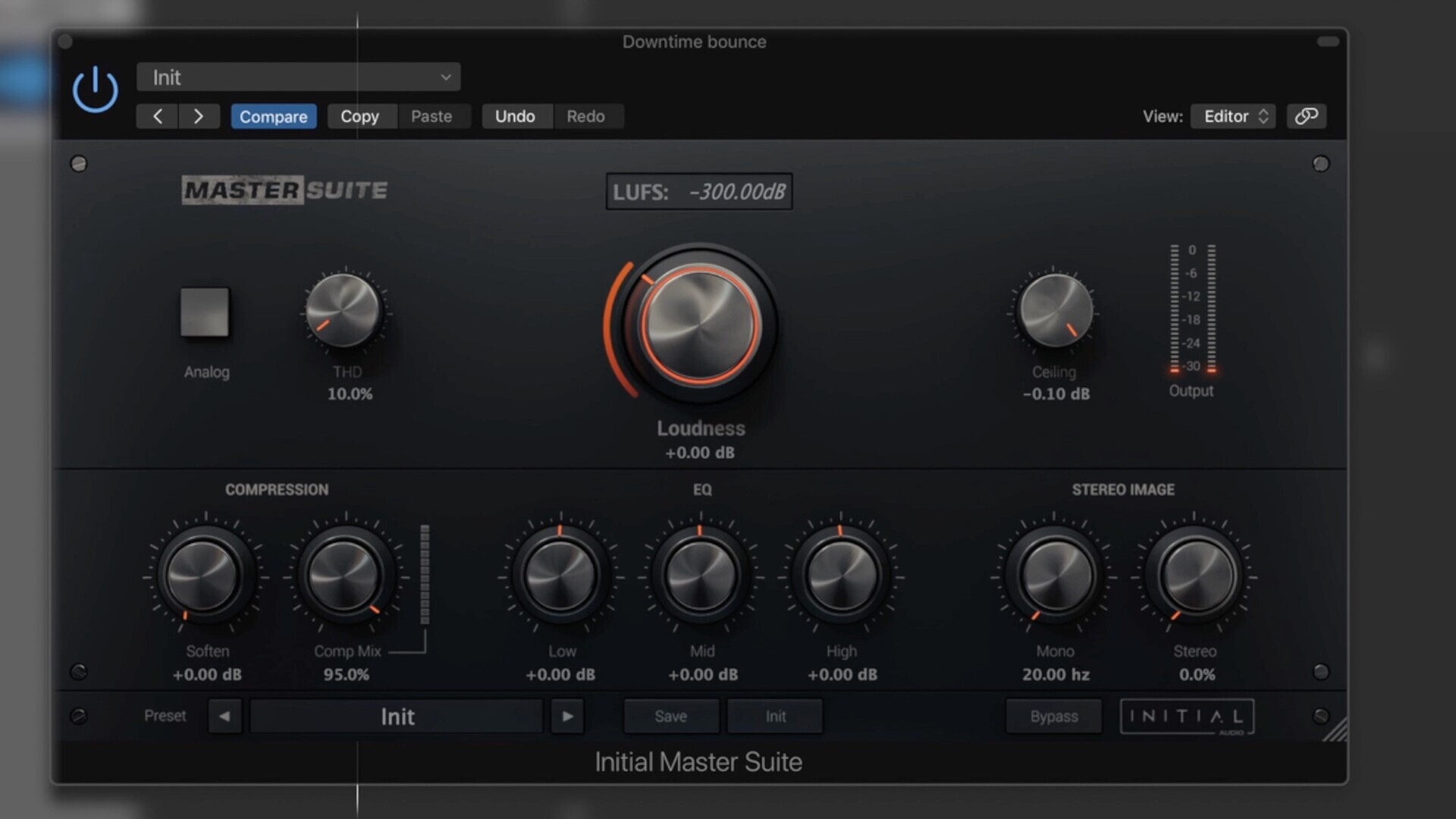Click the Master Suite logo
This screenshot has width=1456, height=819.
[x=285, y=190]
